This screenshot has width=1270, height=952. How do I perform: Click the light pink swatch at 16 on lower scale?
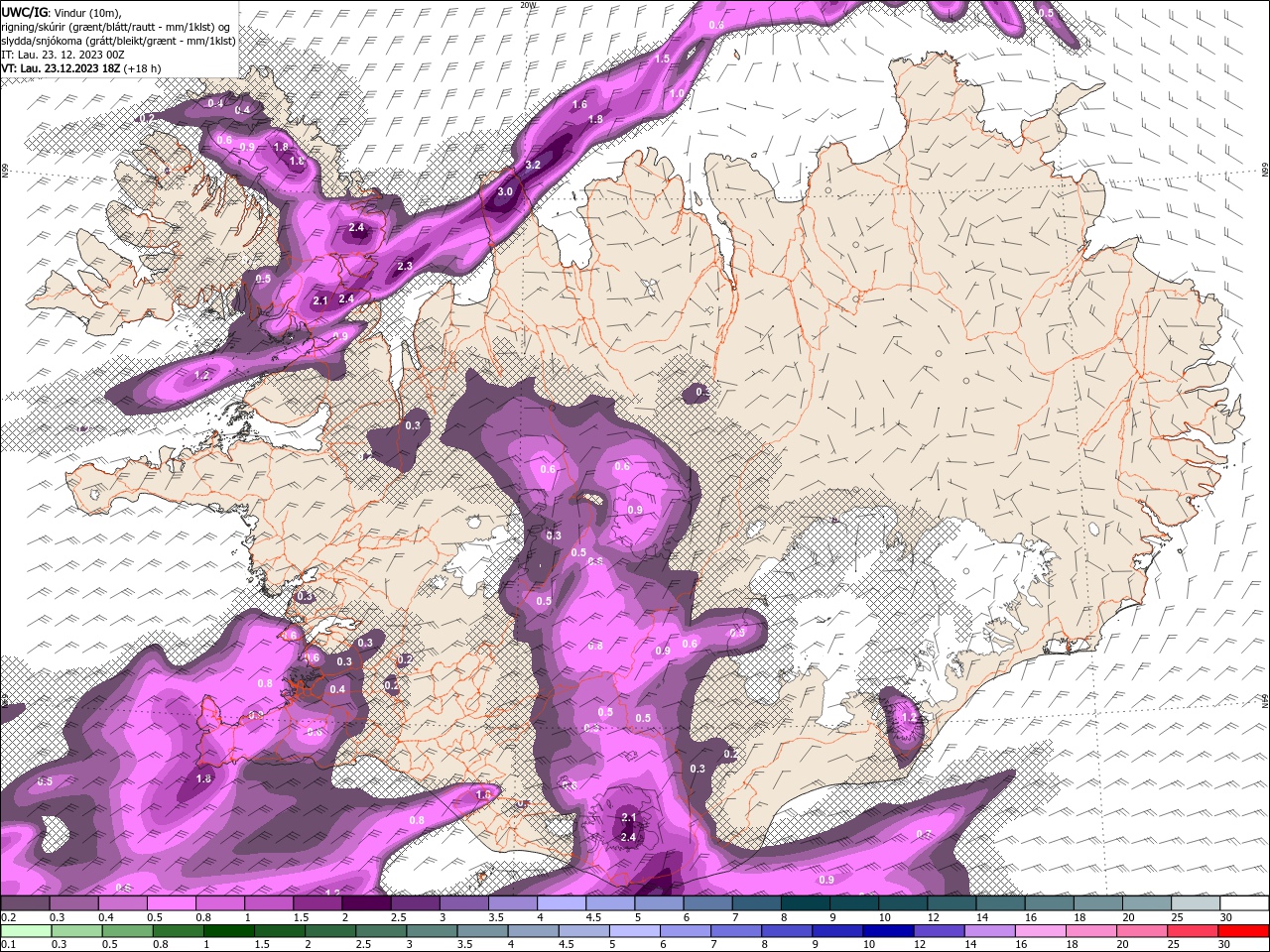point(1041,931)
